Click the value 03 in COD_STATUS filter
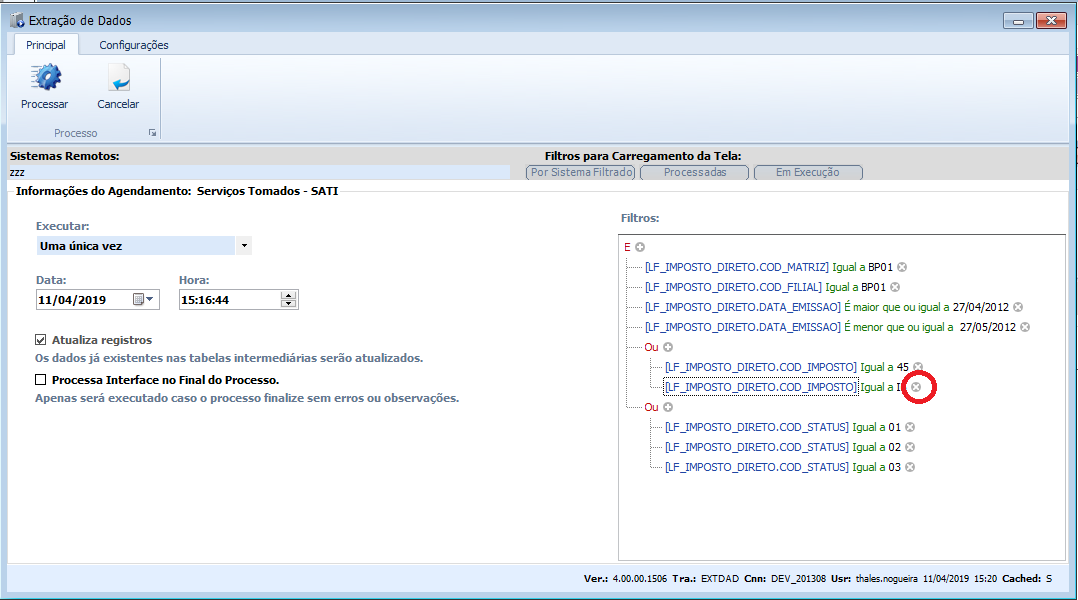The image size is (1078, 600). [894, 467]
